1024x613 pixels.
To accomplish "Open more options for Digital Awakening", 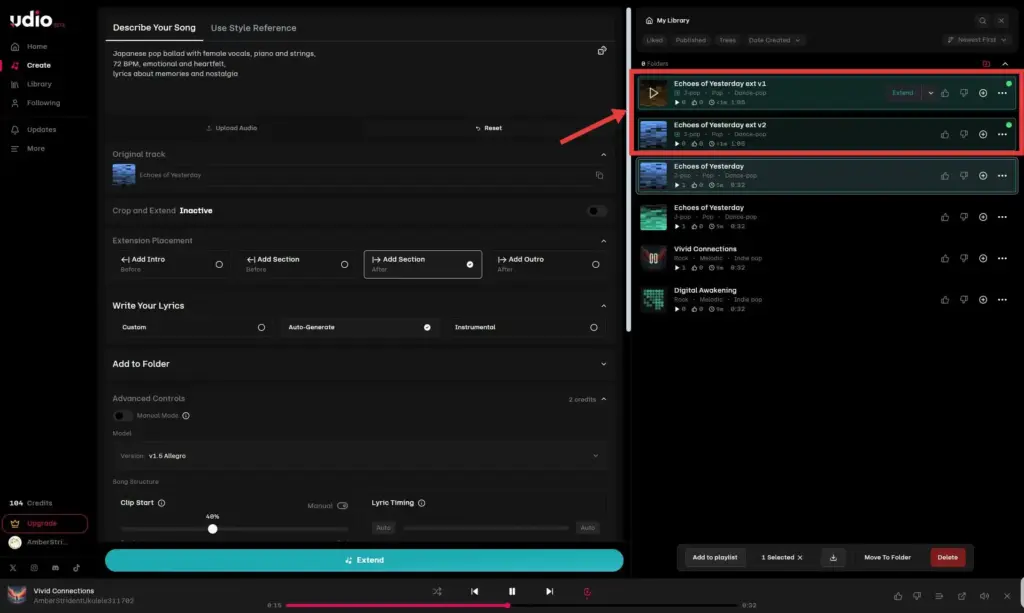I will click(x=1002, y=300).
